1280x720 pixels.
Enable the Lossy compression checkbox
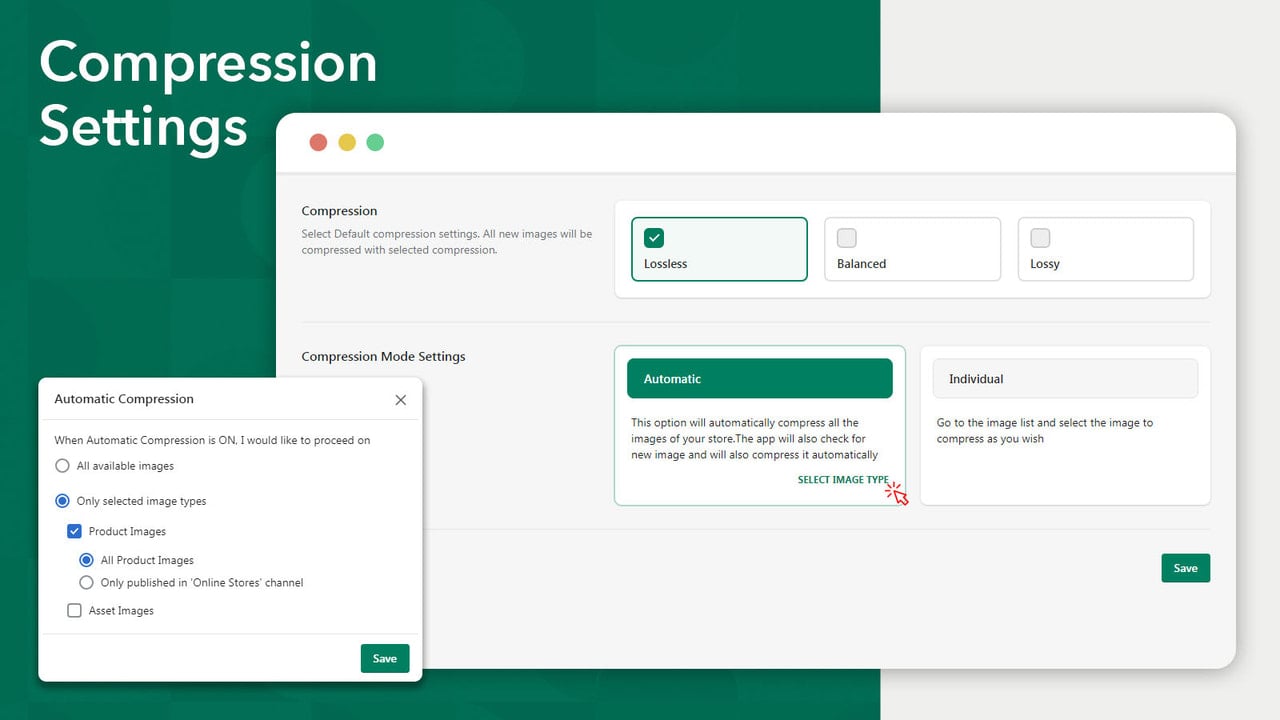pos(1040,238)
